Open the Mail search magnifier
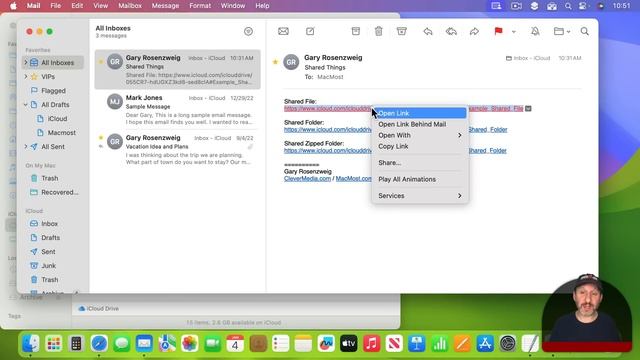 pyautogui.click(x=584, y=31)
